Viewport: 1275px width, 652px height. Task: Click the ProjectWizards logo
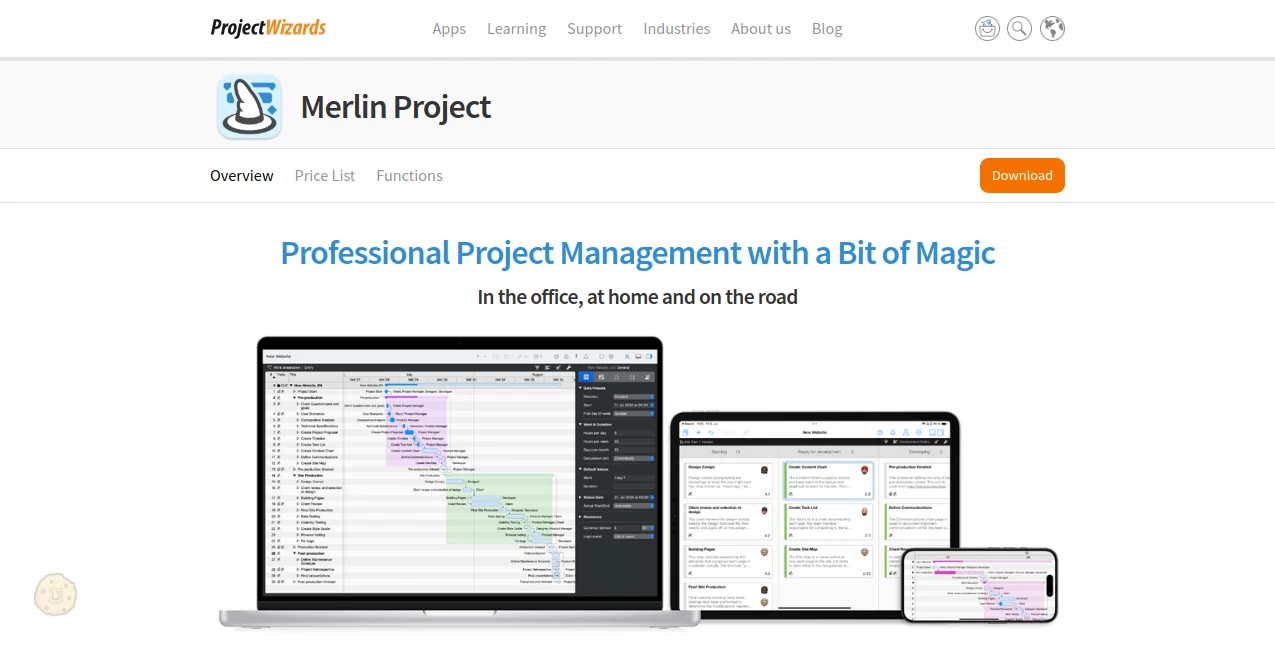[267, 27]
